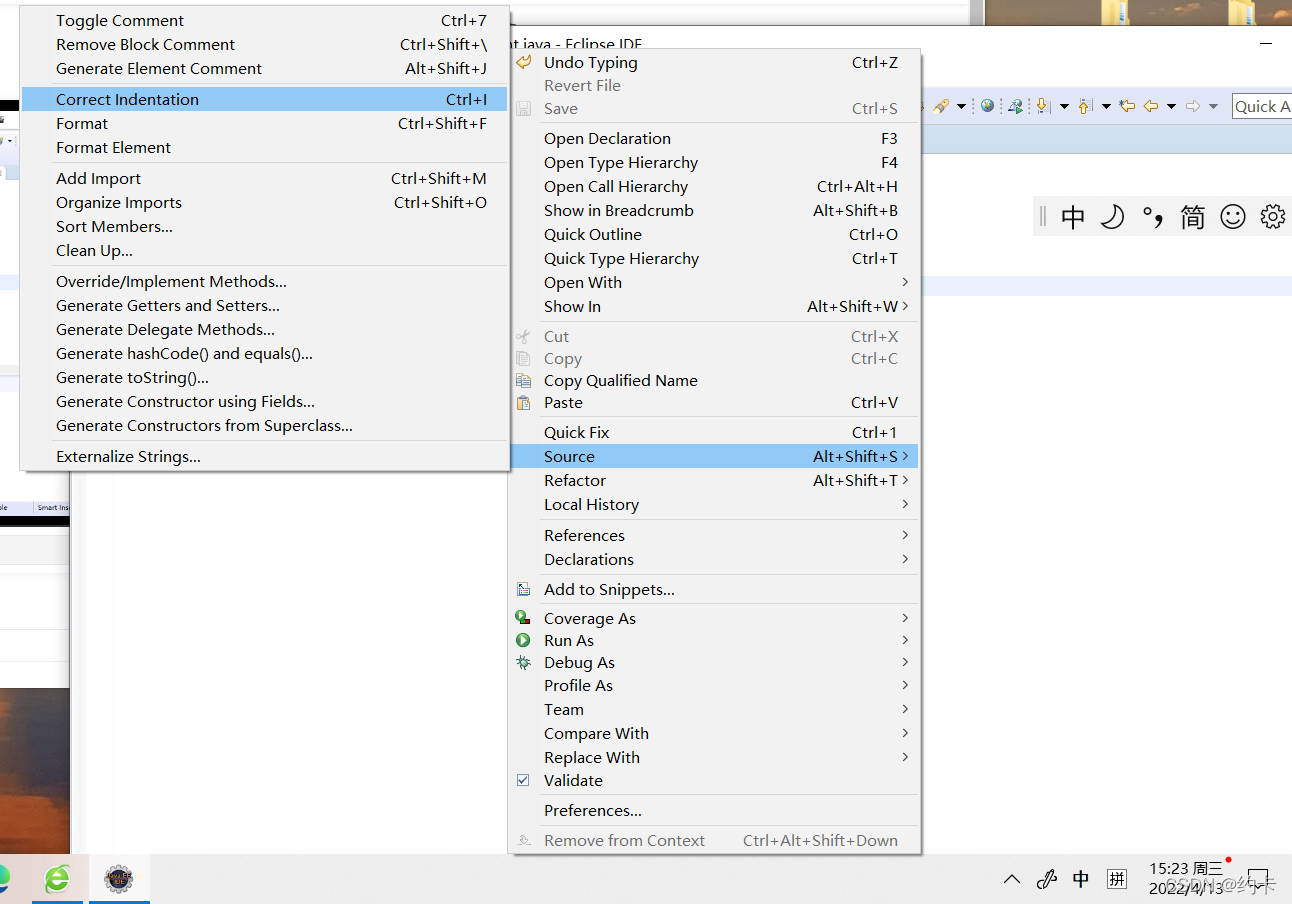Select Externalize Strings menu item
Viewport: 1292px width, 904px height.
(x=264, y=457)
